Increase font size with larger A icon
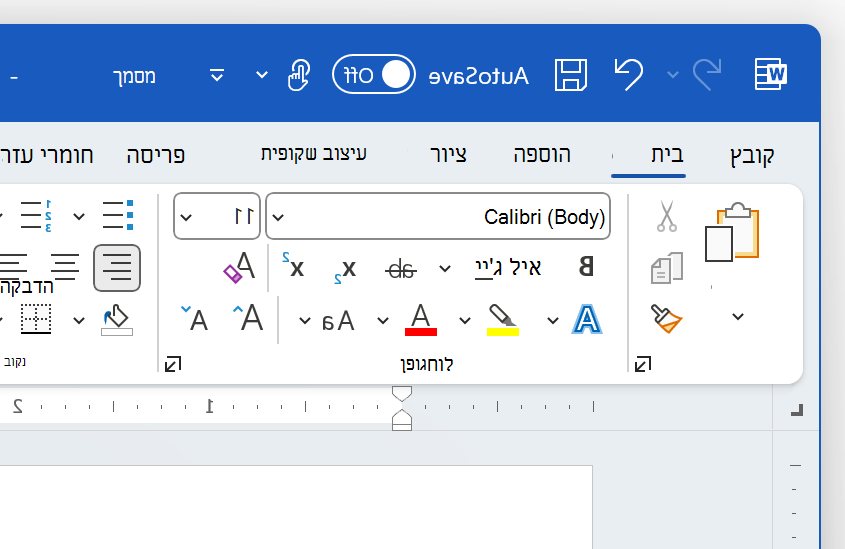The width and height of the screenshot is (845, 549). (x=248, y=318)
